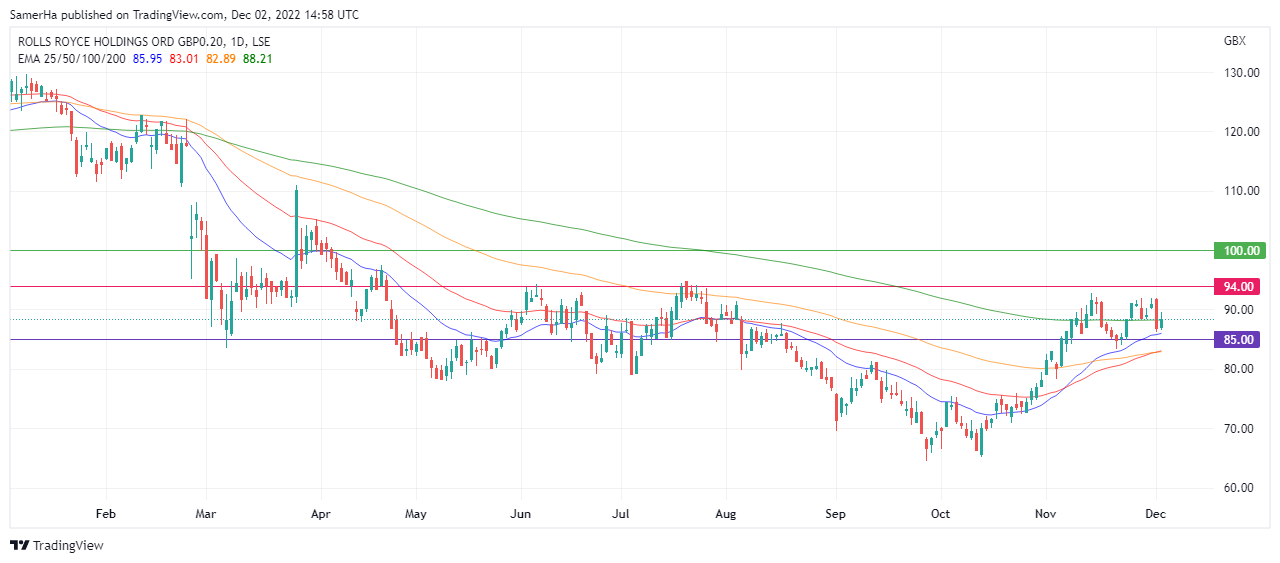
Task: Click the TradingView logo icon
Action: pyautogui.click(x=19, y=545)
